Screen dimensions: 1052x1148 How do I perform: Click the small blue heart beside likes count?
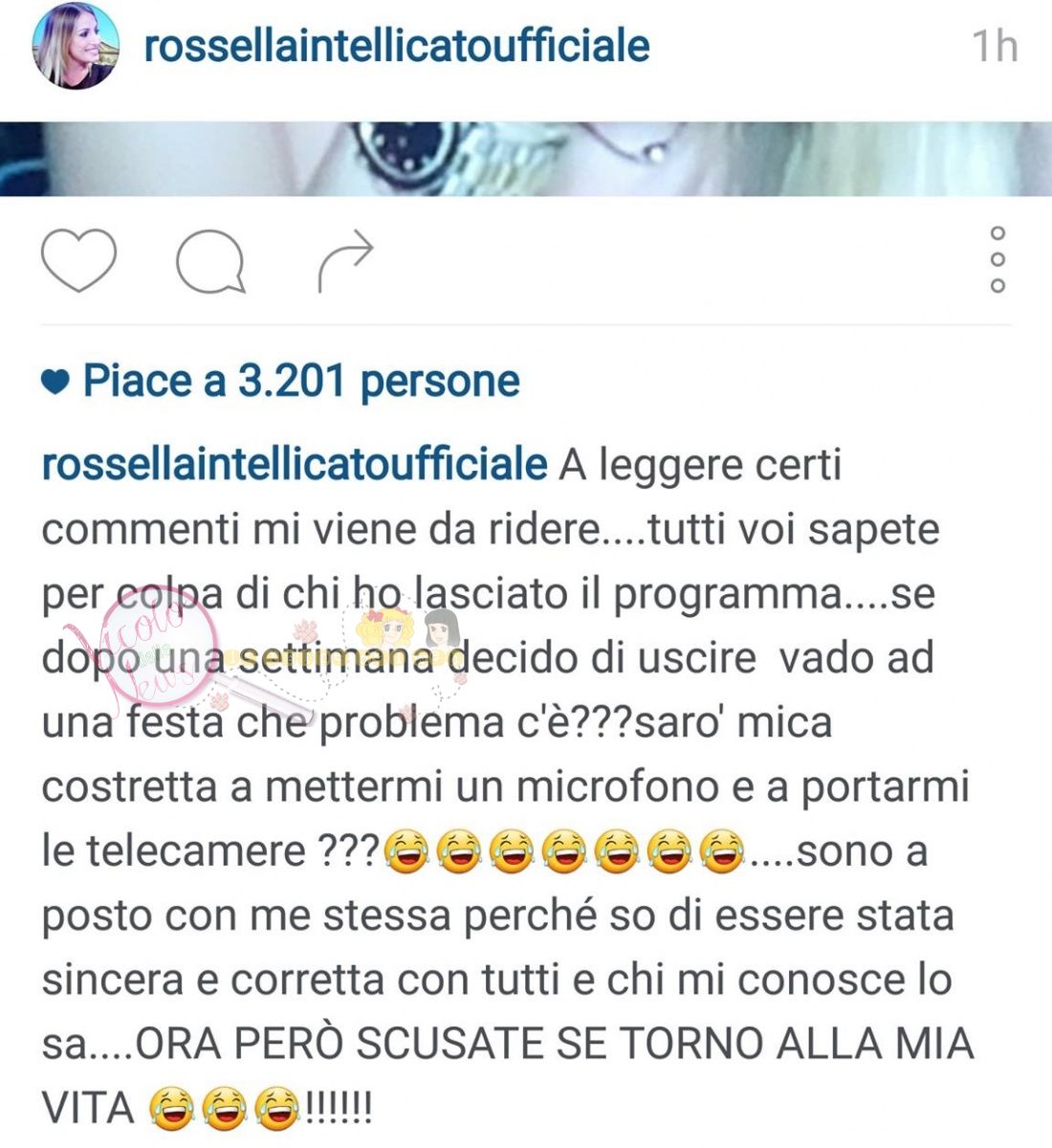tap(55, 384)
